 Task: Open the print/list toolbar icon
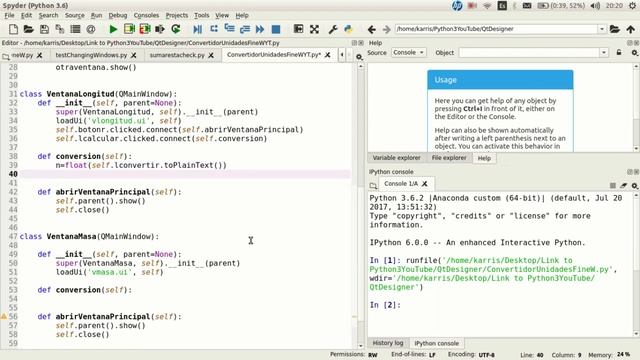tap(75, 29)
